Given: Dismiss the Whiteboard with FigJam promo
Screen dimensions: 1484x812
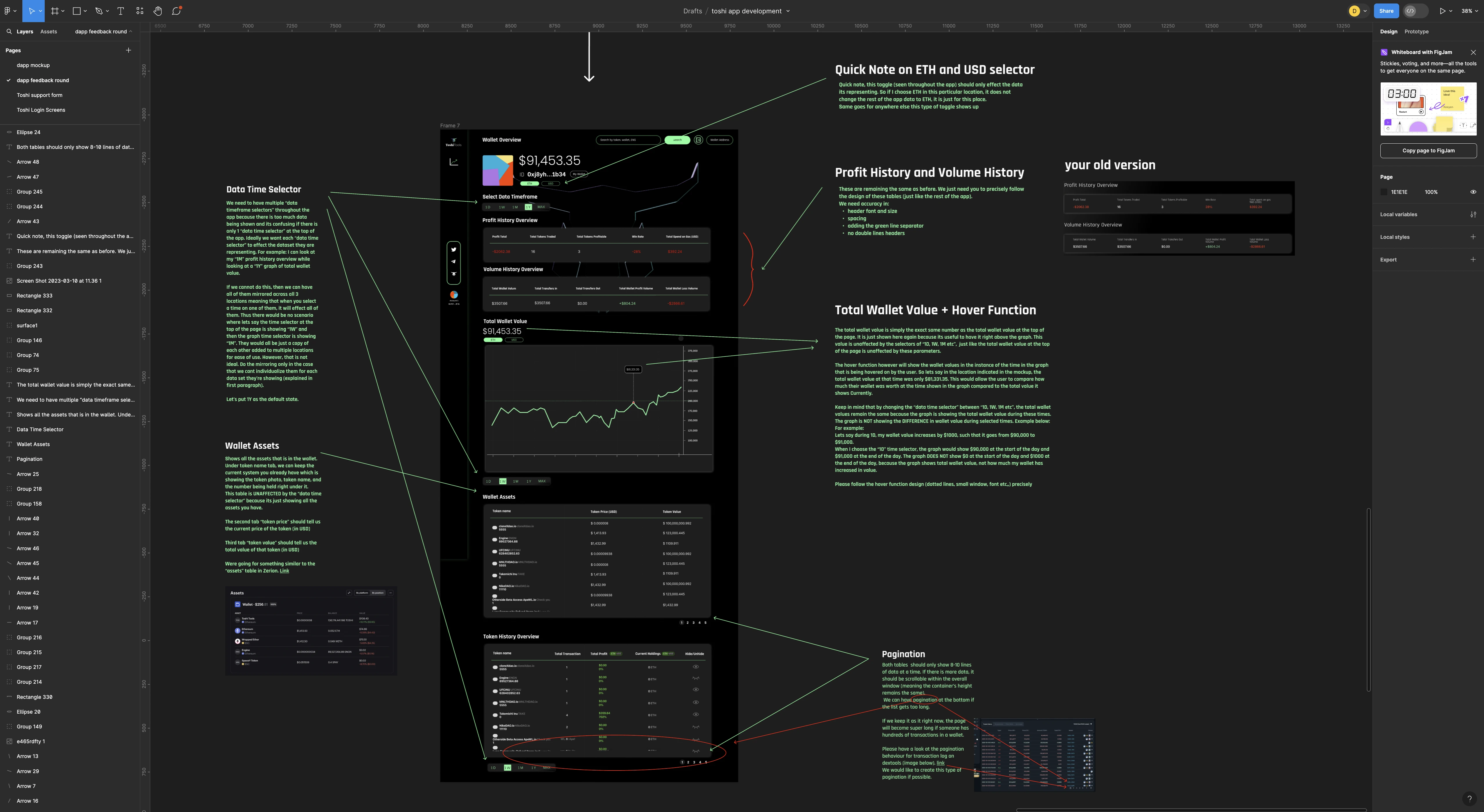Looking at the screenshot, I should 1473,53.
